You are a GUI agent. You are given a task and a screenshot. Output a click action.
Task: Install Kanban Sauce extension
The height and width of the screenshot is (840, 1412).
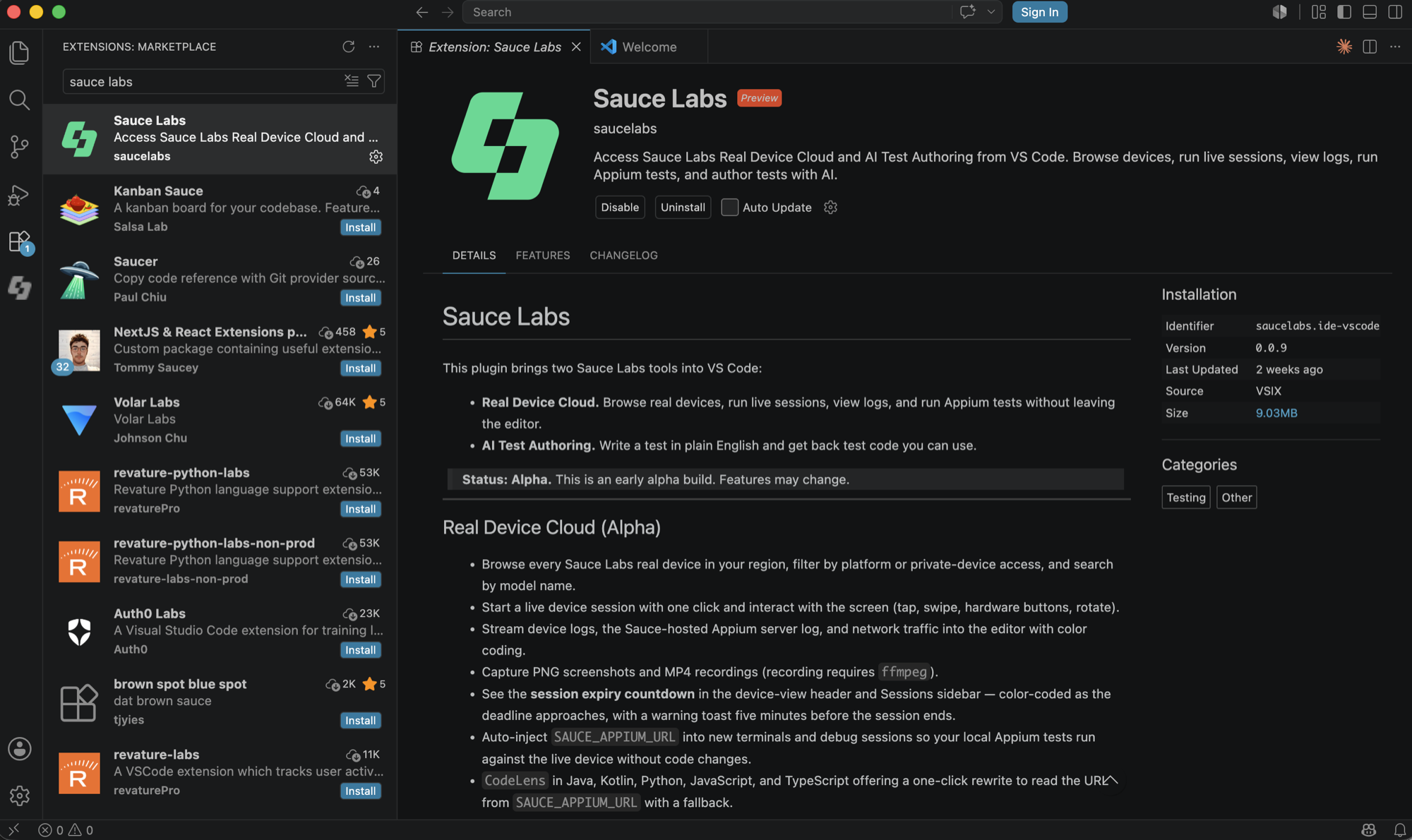(x=360, y=227)
